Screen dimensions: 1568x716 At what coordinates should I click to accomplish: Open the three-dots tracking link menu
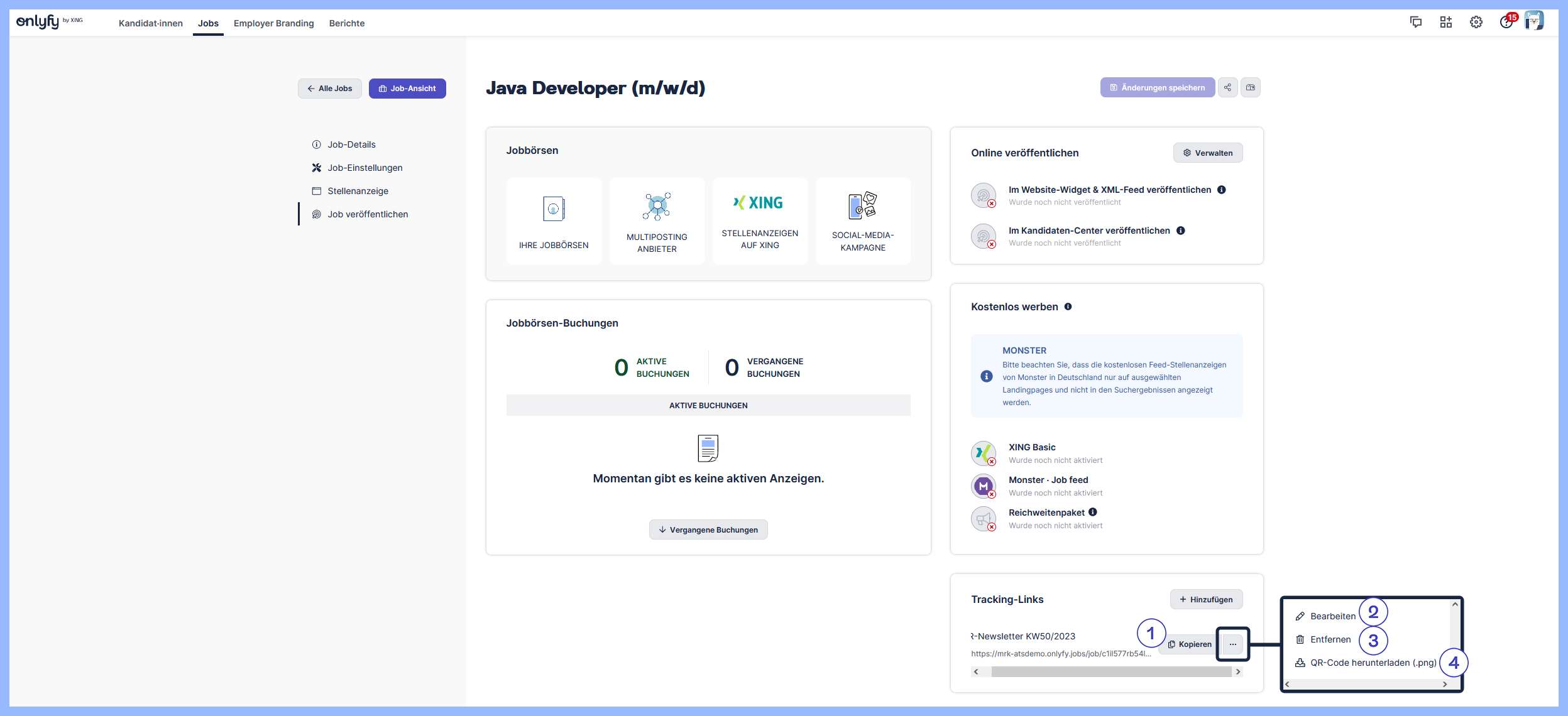[1233, 644]
